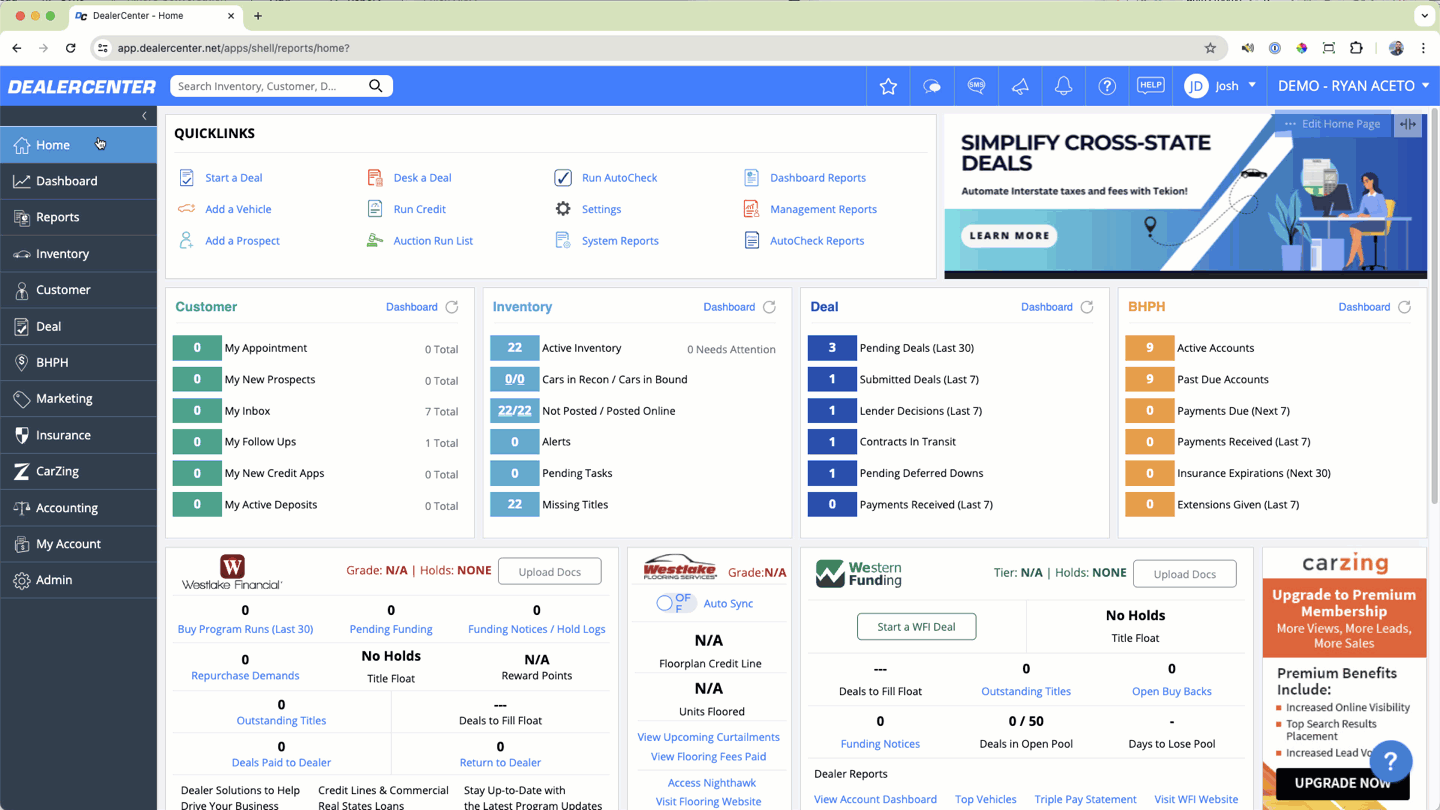Click the browser reload icon
Viewport: 1440px width, 810px height.
70,48
